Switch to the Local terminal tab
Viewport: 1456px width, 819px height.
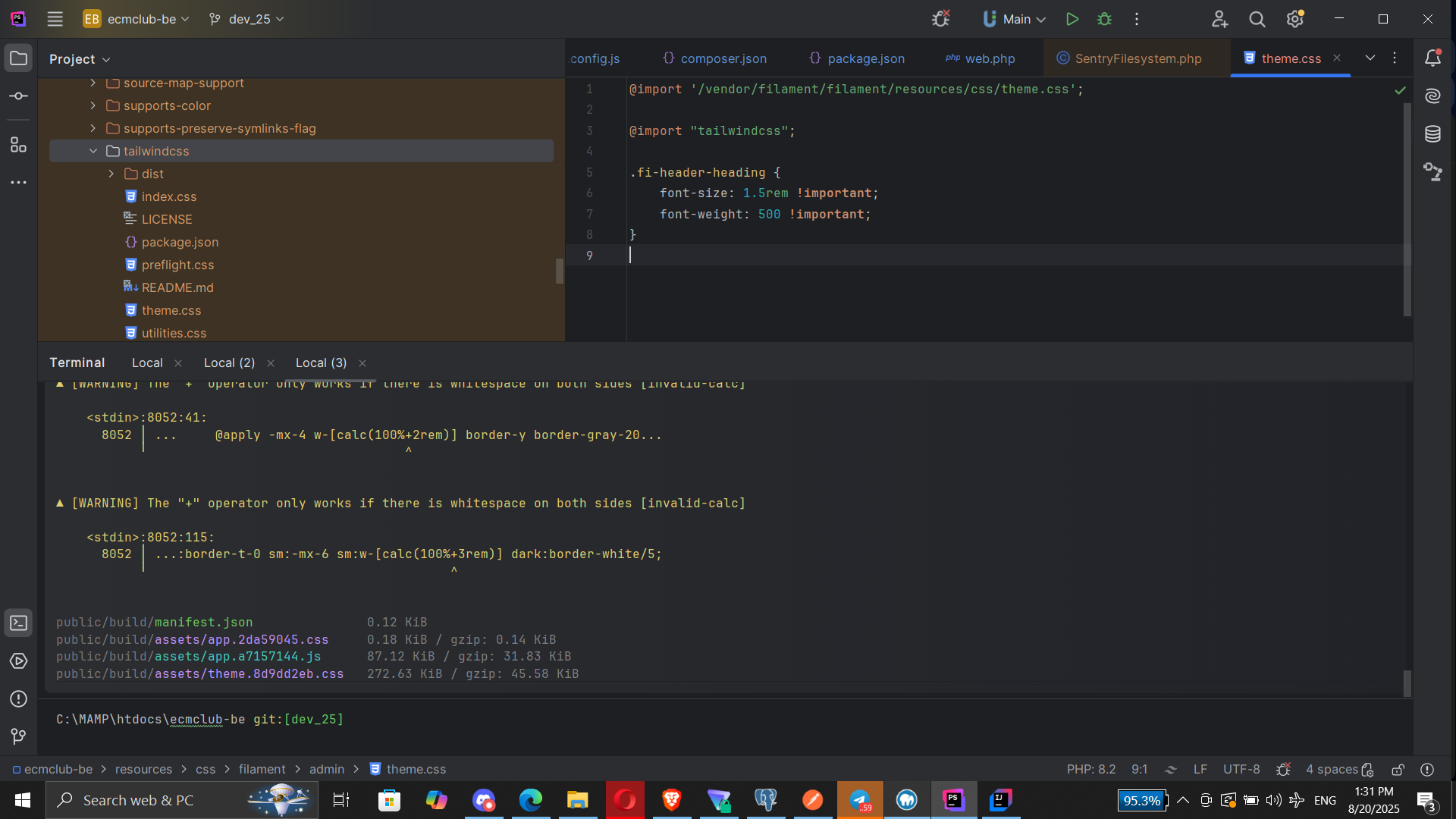pyautogui.click(x=147, y=362)
